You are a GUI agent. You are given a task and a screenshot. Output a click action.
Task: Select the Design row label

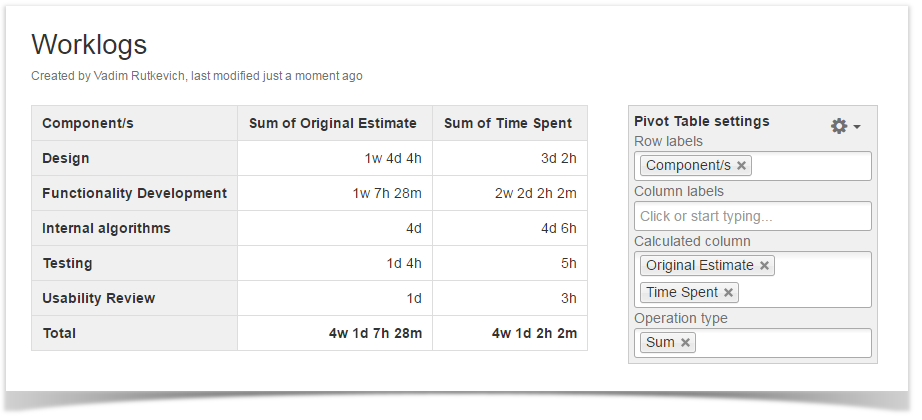coord(66,158)
